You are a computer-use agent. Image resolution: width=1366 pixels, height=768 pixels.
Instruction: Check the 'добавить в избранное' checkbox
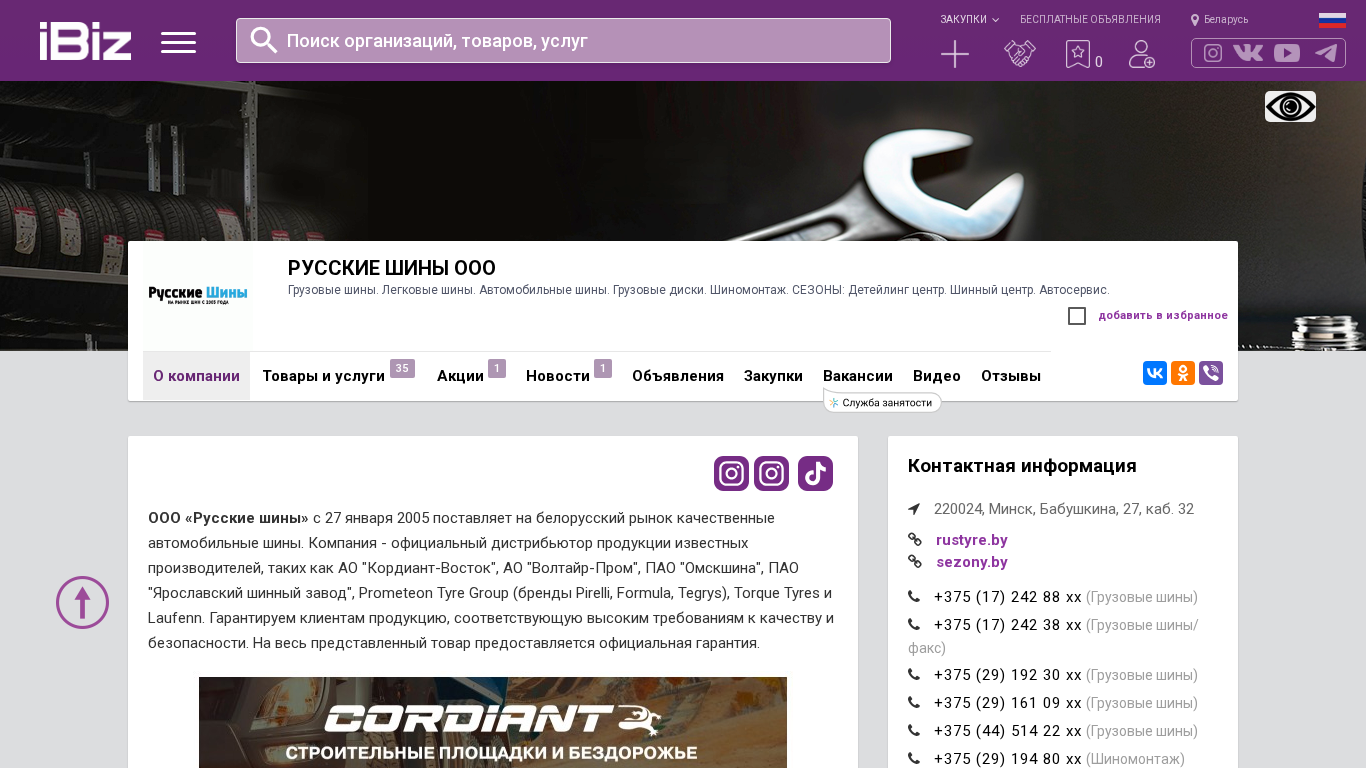click(x=1077, y=316)
